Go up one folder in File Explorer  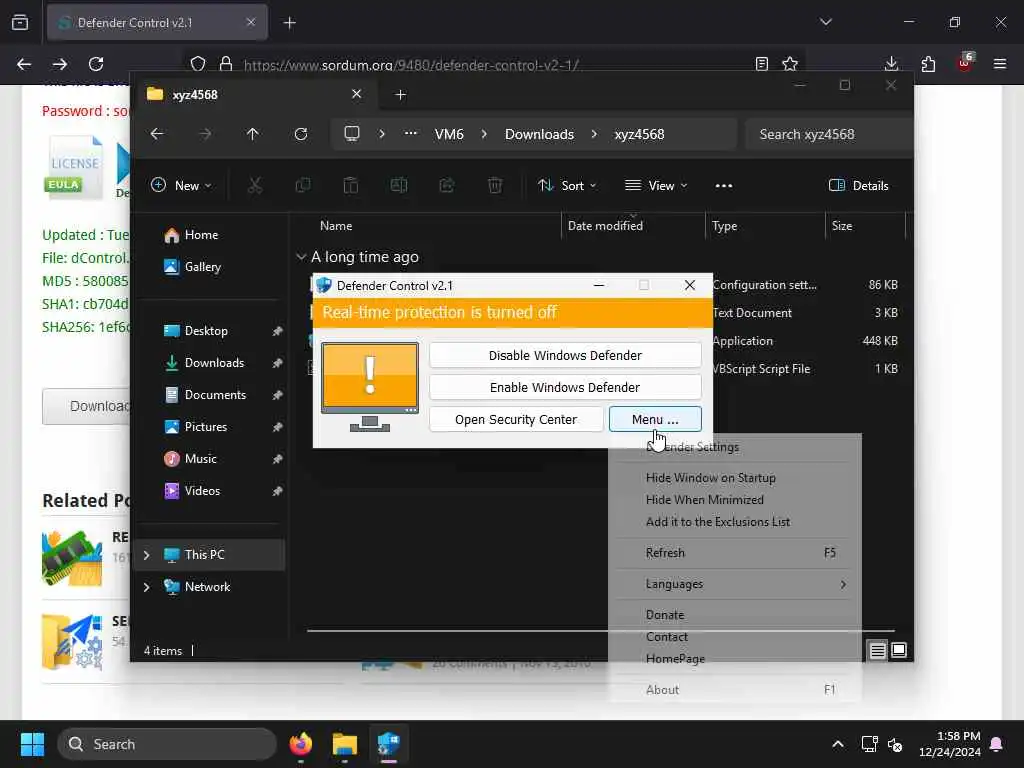(253, 134)
